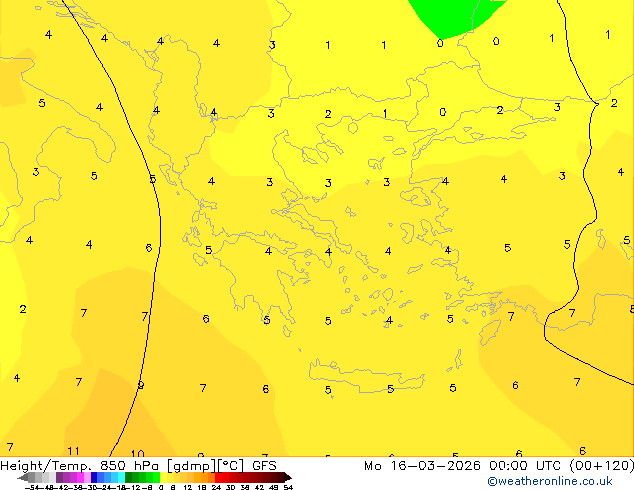The height and width of the screenshot is (490, 634).
Task: Click the 54 legend scale value
Action: click(x=288, y=487)
